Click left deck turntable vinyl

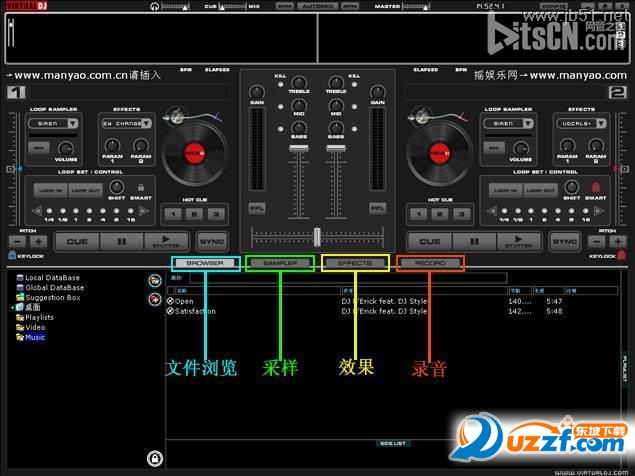(x=195, y=153)
